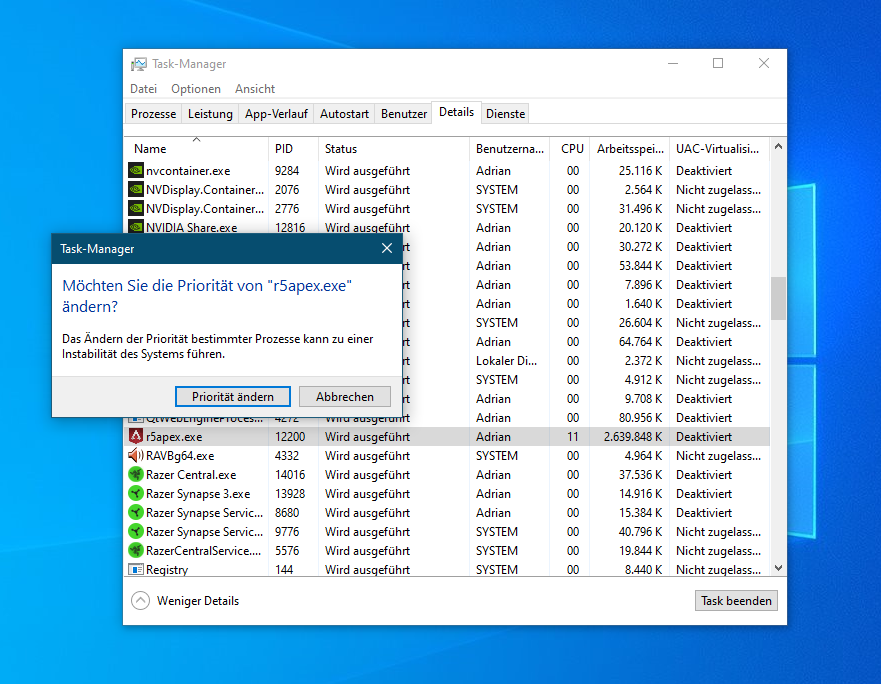The image size is (881, 684).
Task: Click the r5apex.exe Apex icon
Action: click(x=136, y=436)
